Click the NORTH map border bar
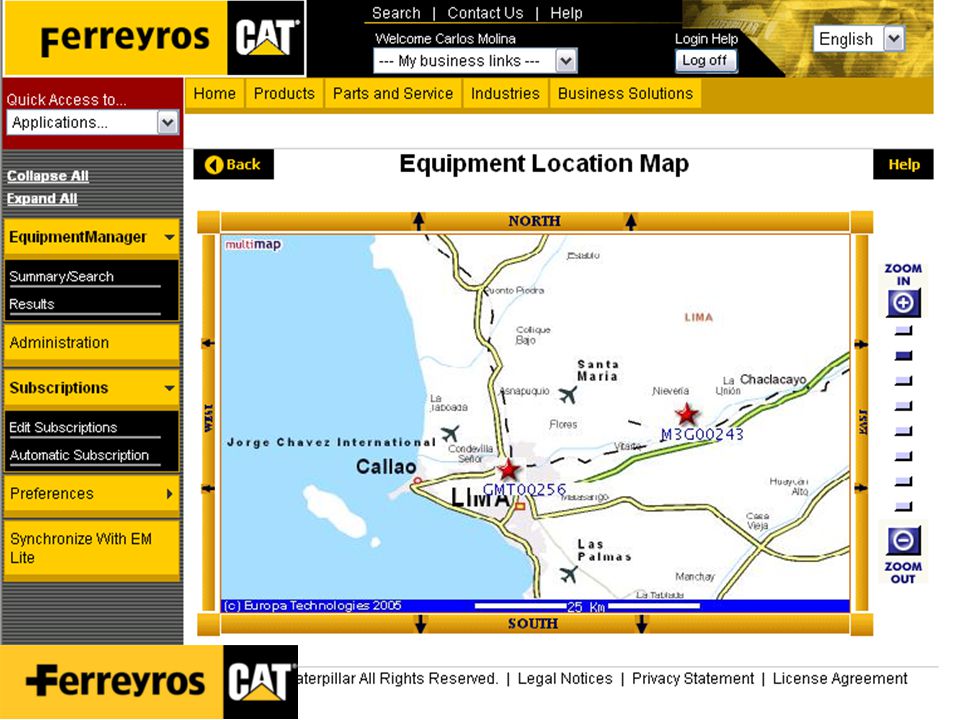This screenshot has width=960, height=720. [x=534, y=221]
